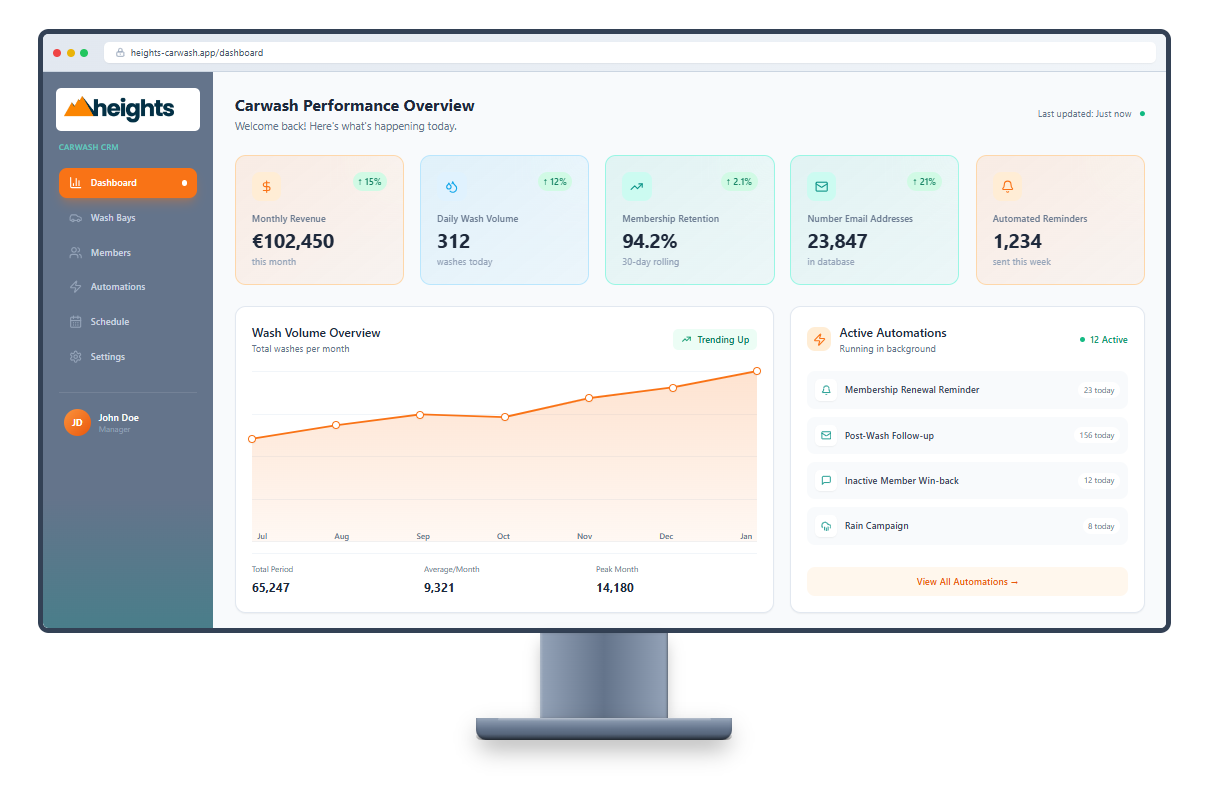Click the January data point on the wash chart
The height and width of the screenshot is (799, 1220).
(x=756, y=370)
